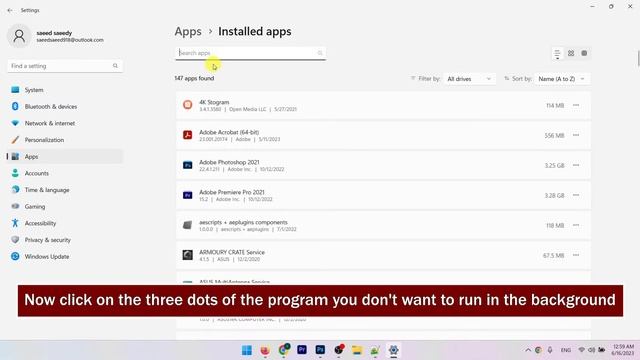Screen dimensions: 640x360
Task: Open Network & internet settings
Action: [65, 123]
